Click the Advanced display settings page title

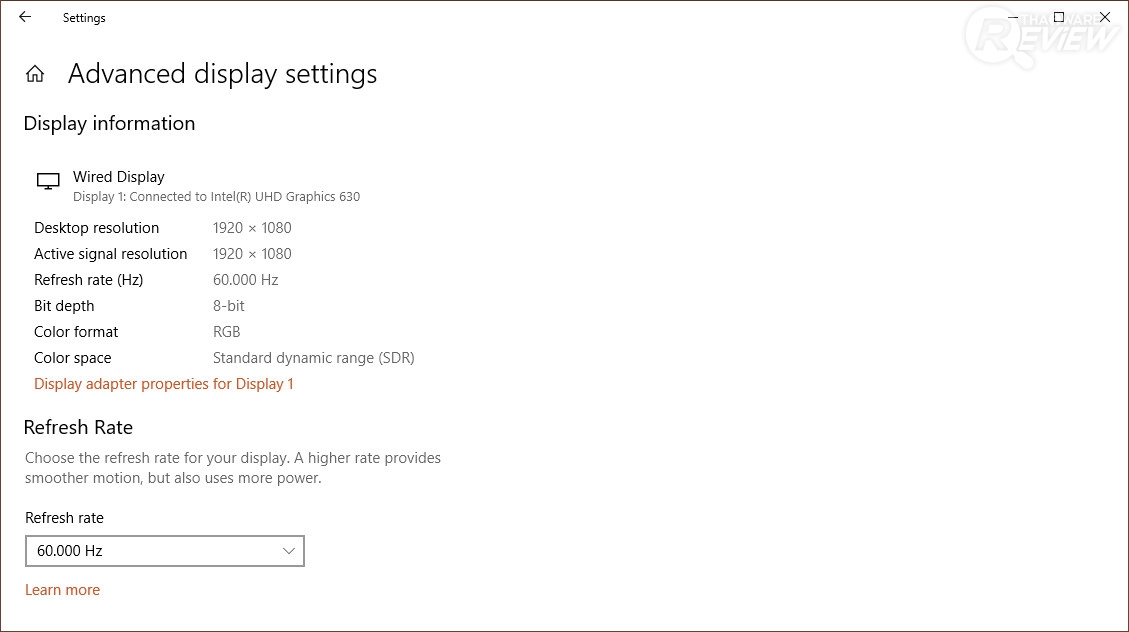[222, 74]
